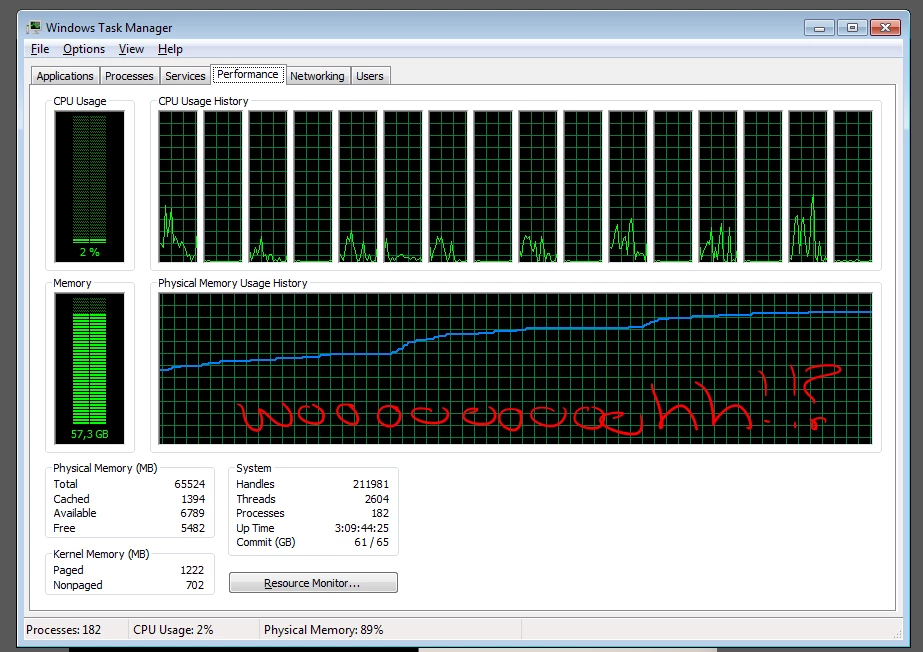The image size is (923, 652).
Task: Click the last CPU core history graph
Action: (x=853, y=187)
